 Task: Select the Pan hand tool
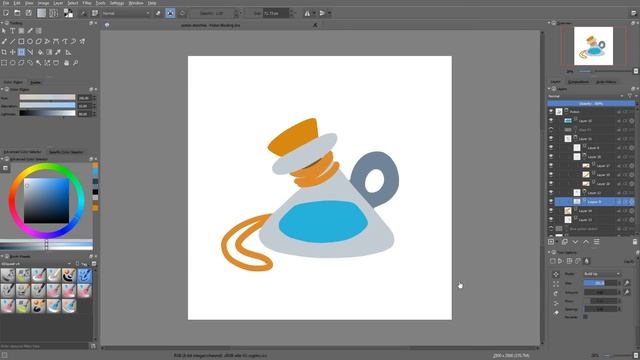67,63
